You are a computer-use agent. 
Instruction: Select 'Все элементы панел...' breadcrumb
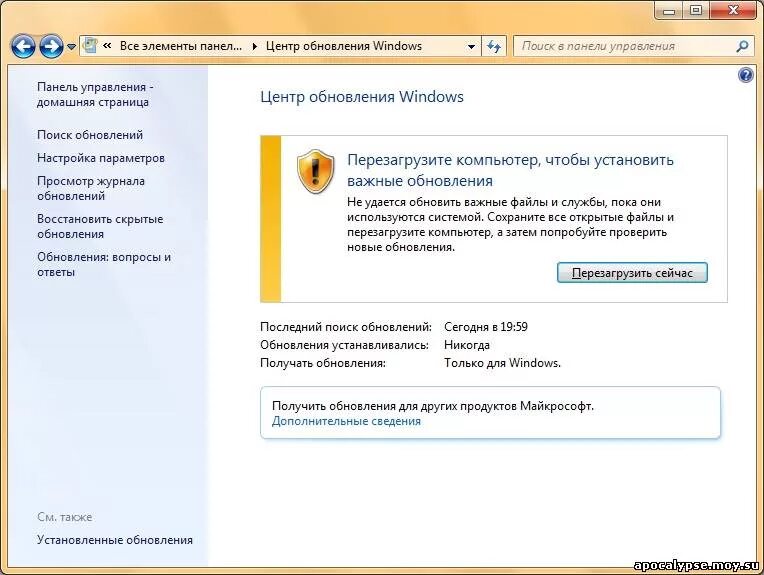(x=181, y=46)
